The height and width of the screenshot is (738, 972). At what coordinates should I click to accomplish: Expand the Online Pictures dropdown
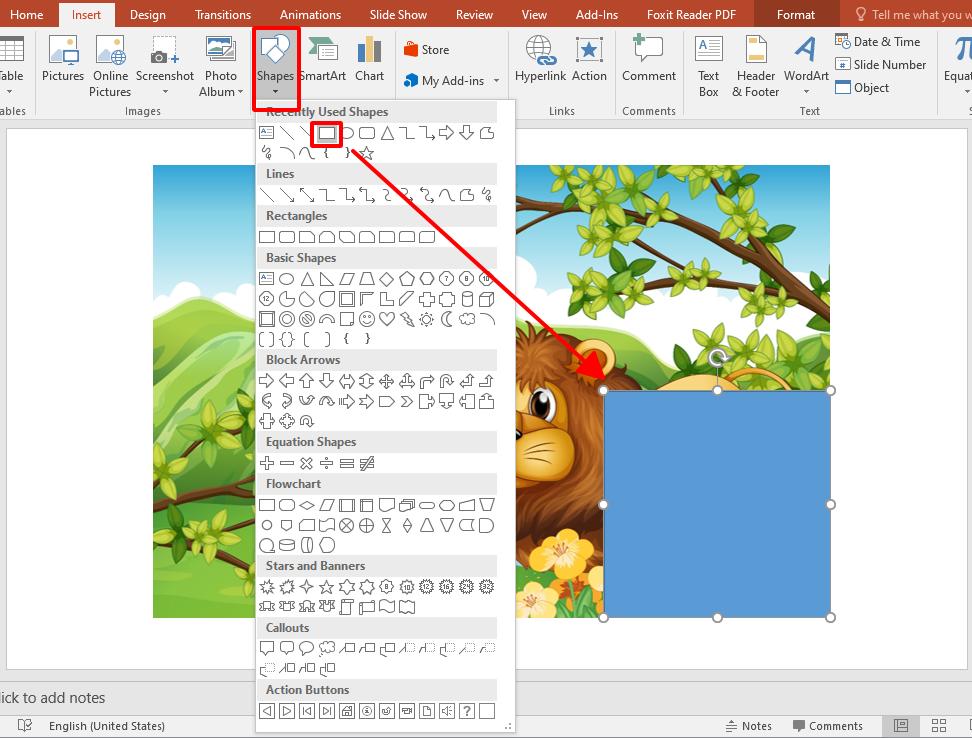[109, 65]
